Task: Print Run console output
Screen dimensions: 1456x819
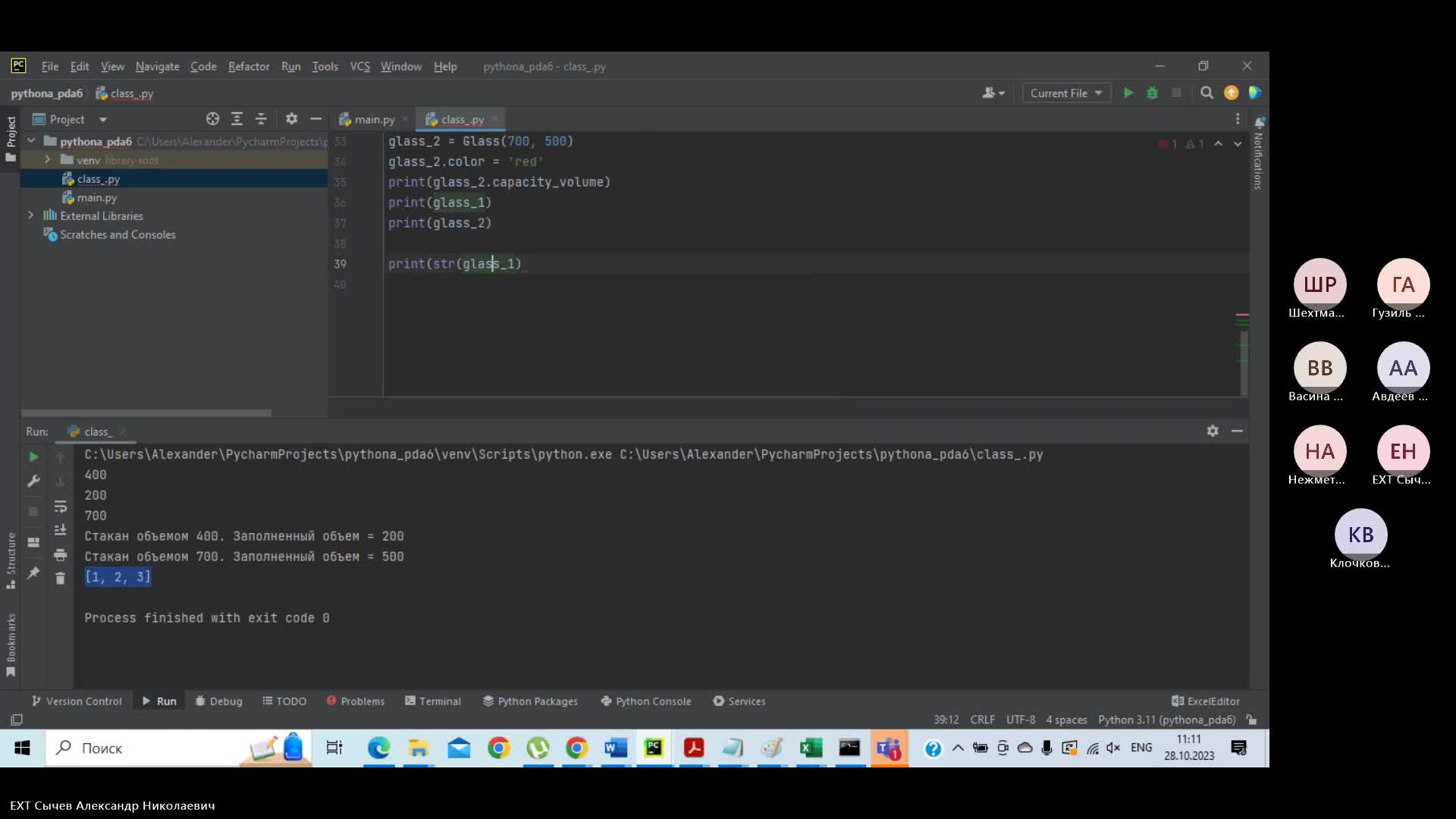Action: click(61, 555)
